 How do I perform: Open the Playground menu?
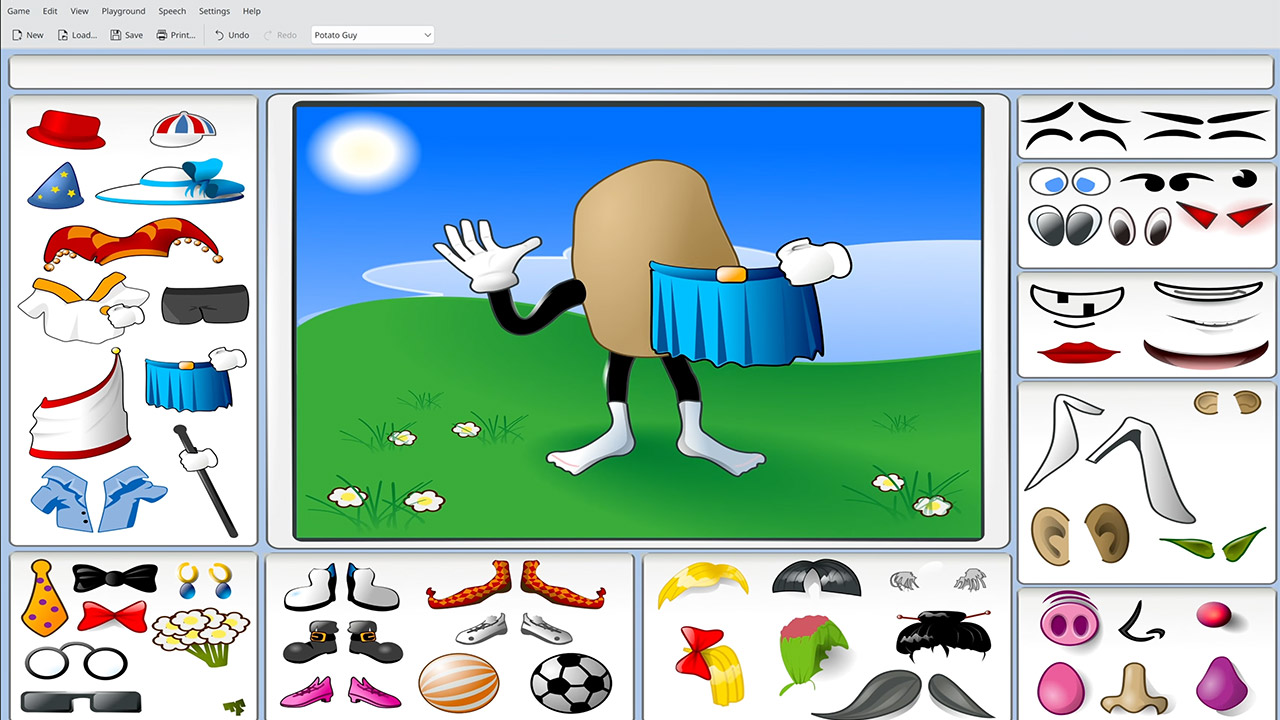pos(123,11)
